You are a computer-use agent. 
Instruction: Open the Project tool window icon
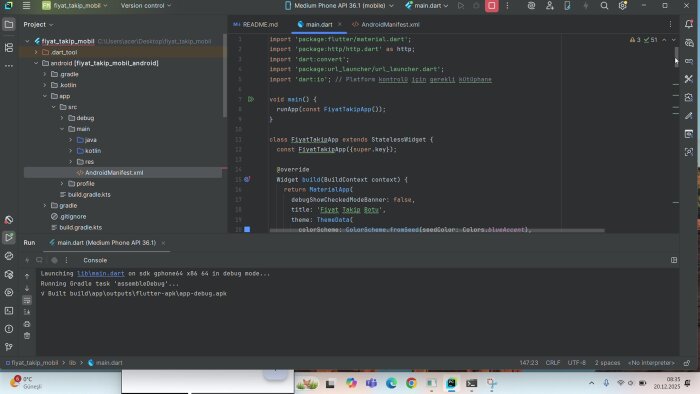(x=9, y=25)
